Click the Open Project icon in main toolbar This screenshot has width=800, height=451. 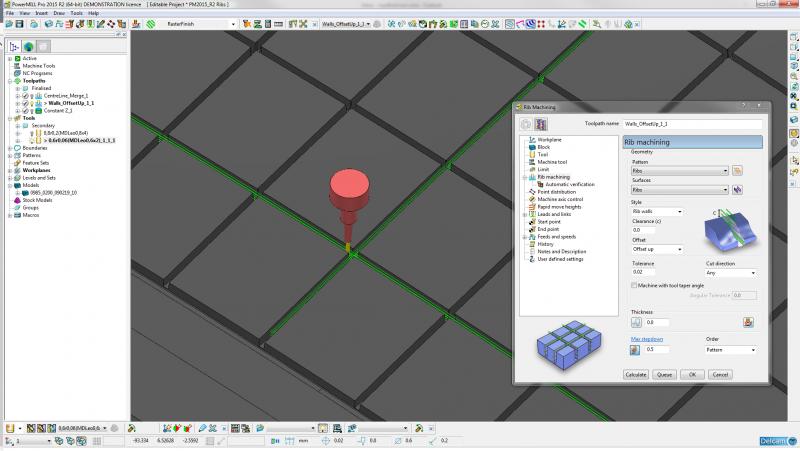click(x=9, y=24)
